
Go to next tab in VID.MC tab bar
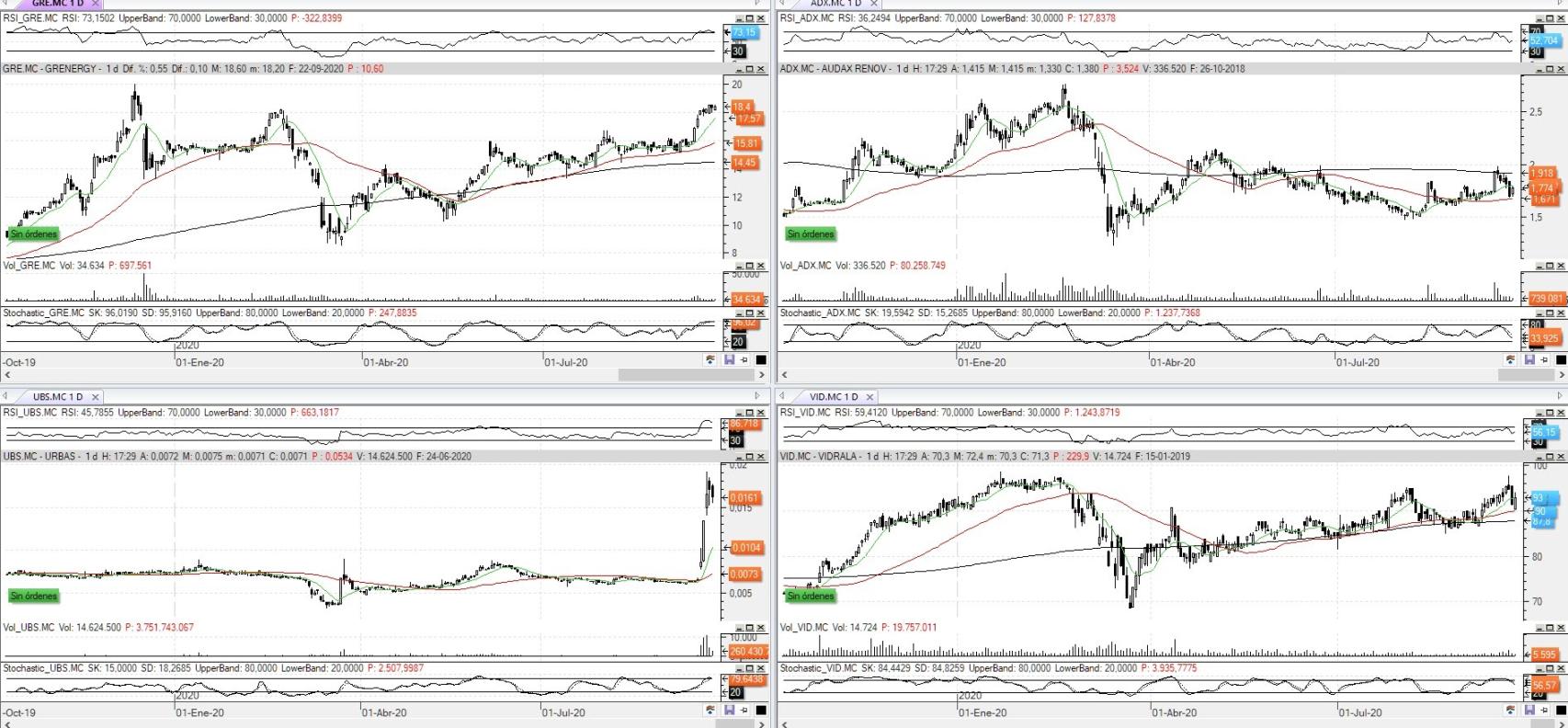coord(1560,396)
